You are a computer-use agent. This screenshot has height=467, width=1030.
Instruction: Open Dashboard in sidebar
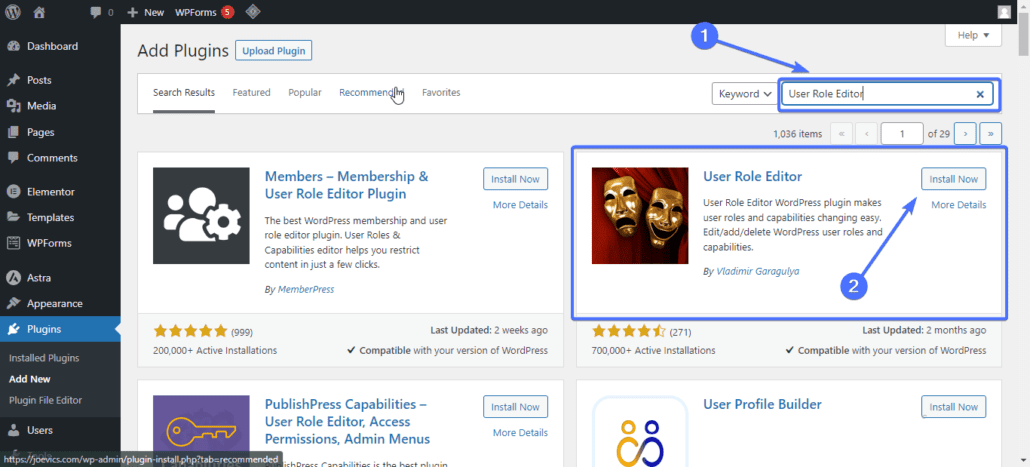pyautogui.click(x=52, y=46)
